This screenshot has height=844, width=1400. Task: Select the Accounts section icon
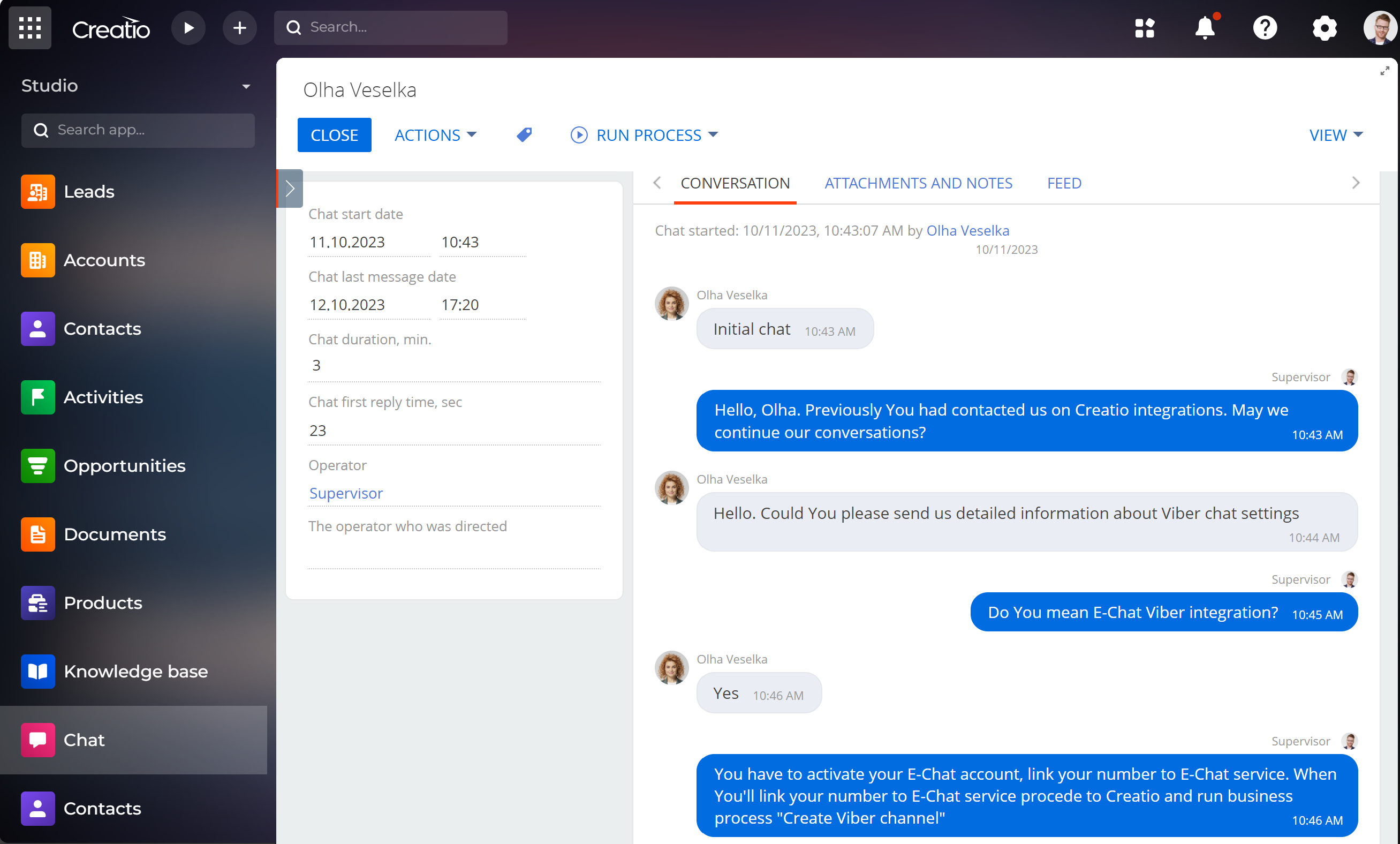tap(37, 260)
